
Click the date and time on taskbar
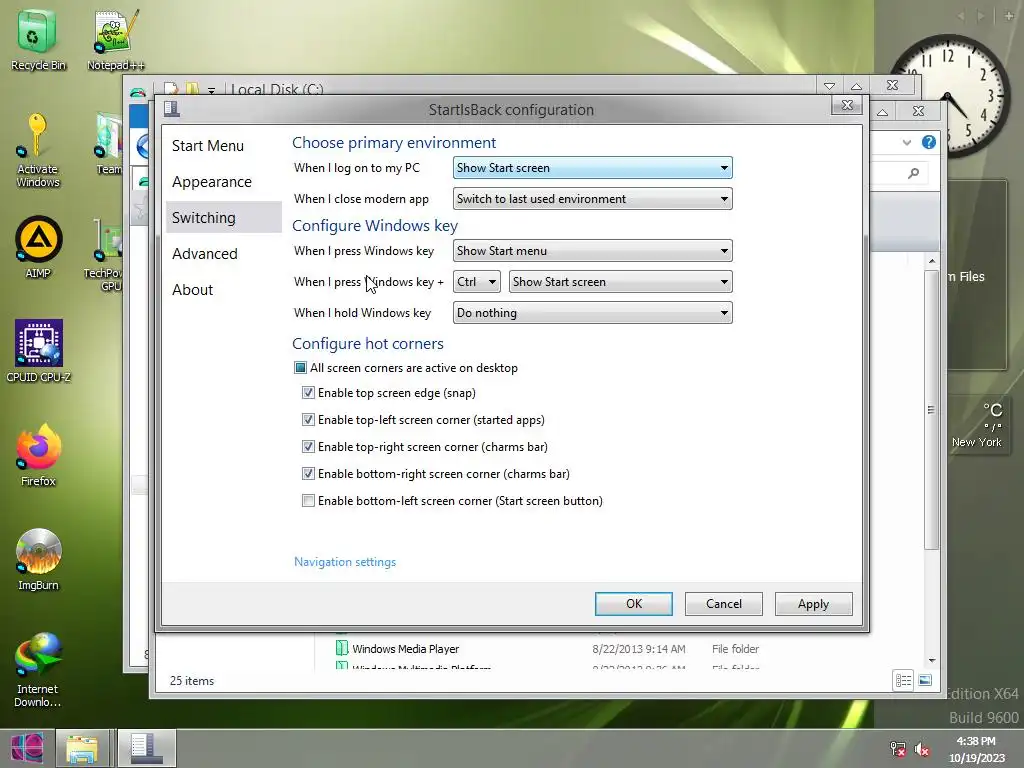tap(976, 749)
